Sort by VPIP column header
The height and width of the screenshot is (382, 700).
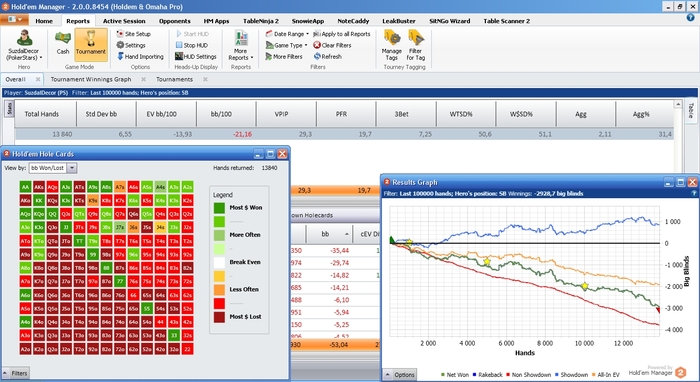(x=286, y=114)
